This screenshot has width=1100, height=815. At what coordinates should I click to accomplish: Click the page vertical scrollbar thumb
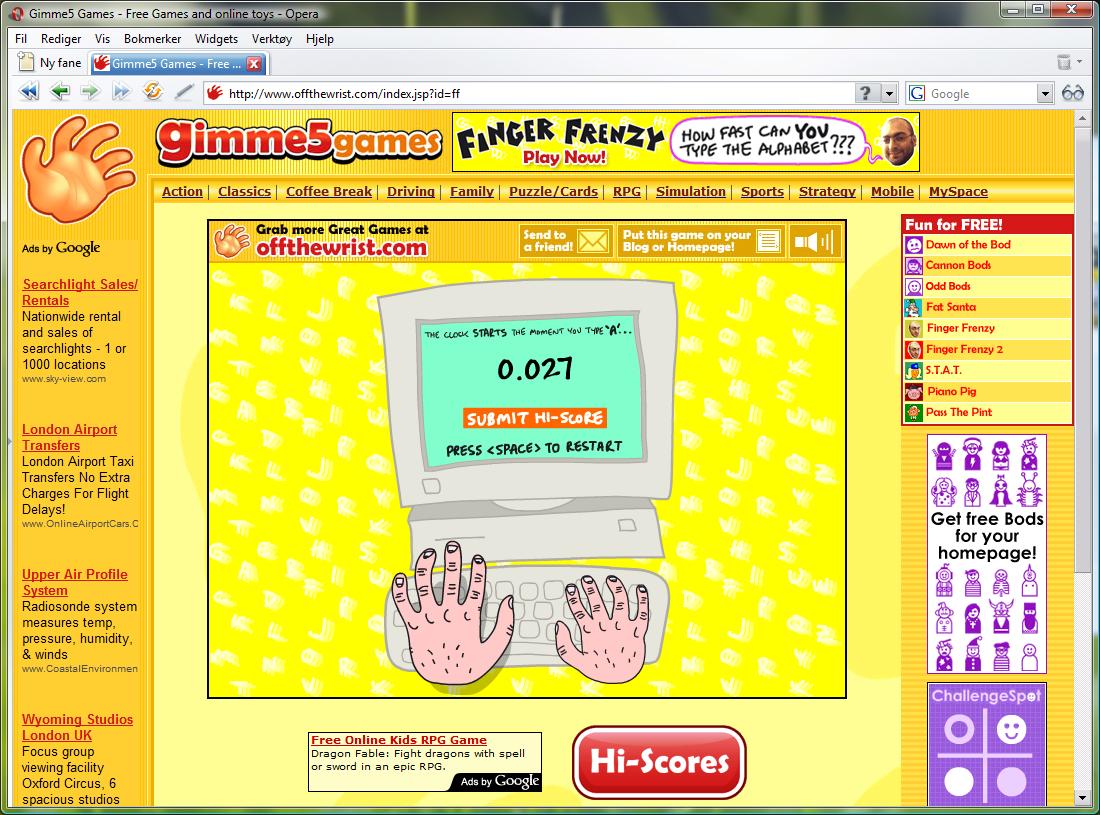[1082, 349]
